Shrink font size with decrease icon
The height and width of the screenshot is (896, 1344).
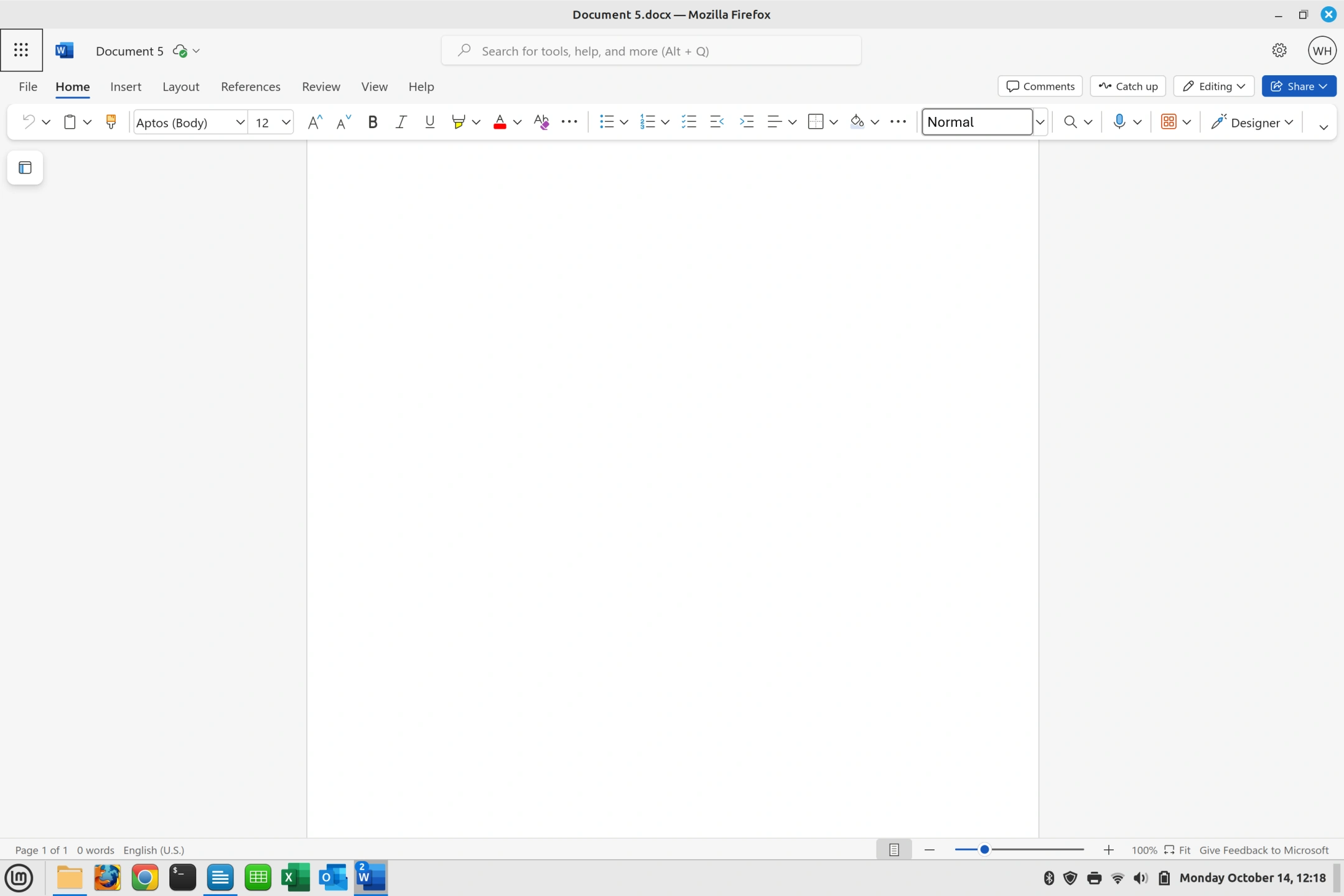[x=343, y=122]
